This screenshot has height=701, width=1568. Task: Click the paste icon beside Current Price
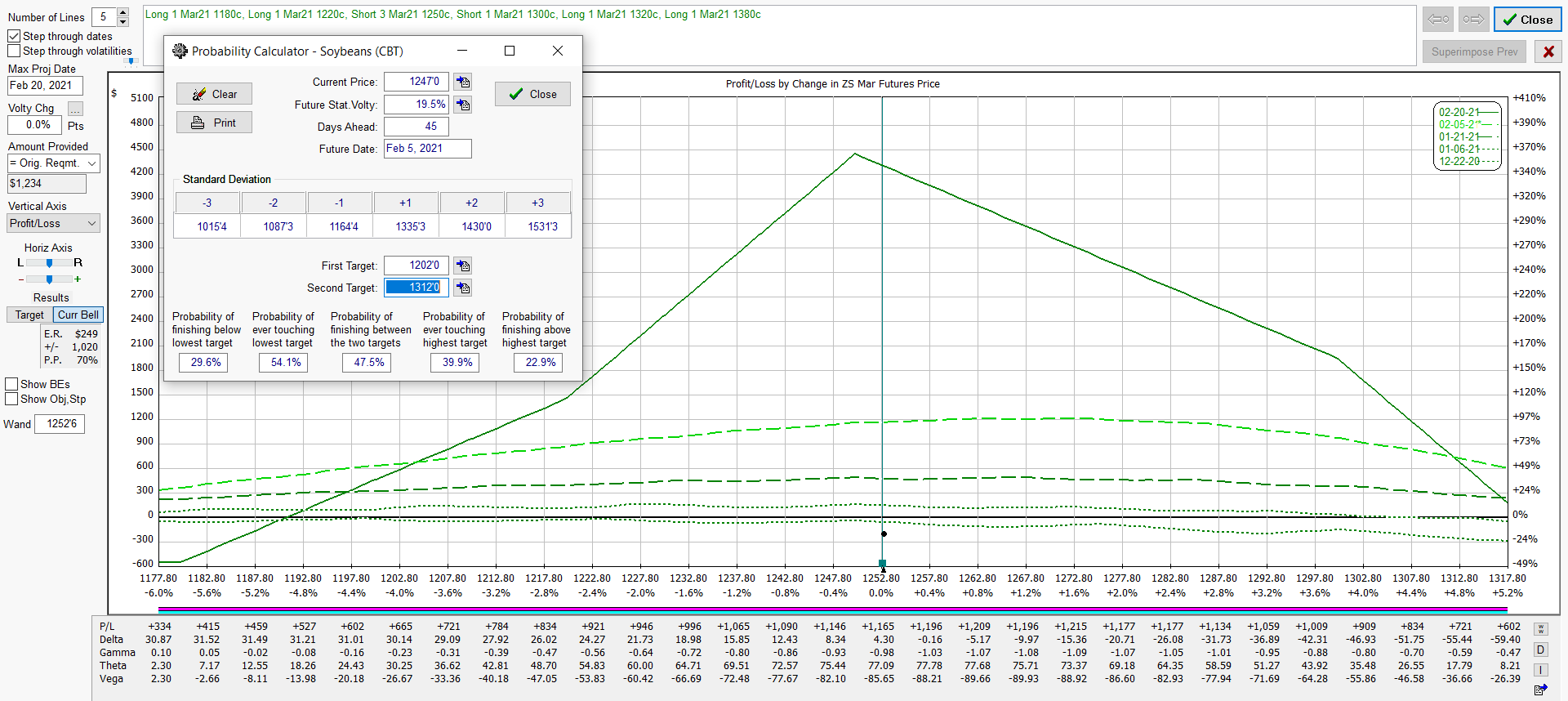pyautogui.click(x=463, y=82)
